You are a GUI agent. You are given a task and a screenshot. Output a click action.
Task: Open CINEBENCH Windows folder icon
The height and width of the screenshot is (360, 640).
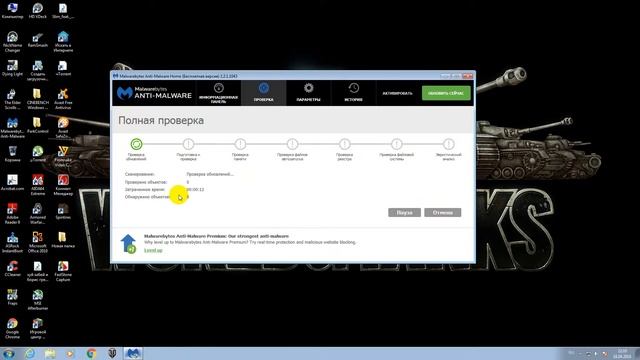pyautogui.click(x=38, y=99)
